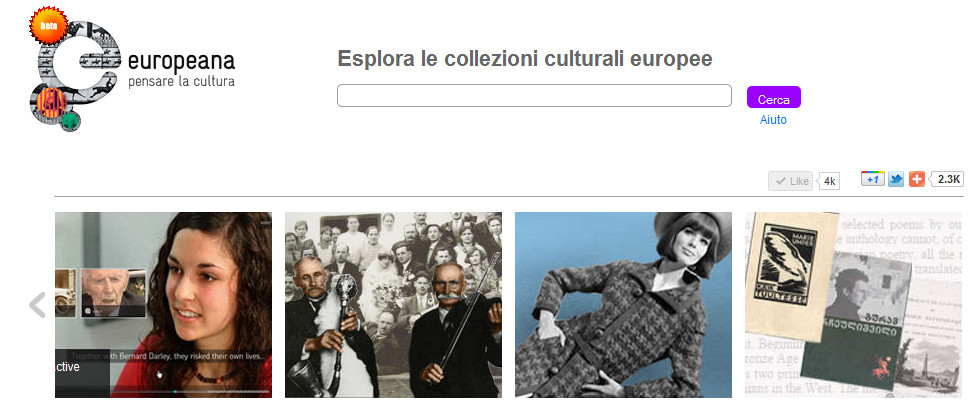This screenshot has width=969, height=411.
Task: Click the video progress bar in first thumbnail
Action: pos(190,391)
